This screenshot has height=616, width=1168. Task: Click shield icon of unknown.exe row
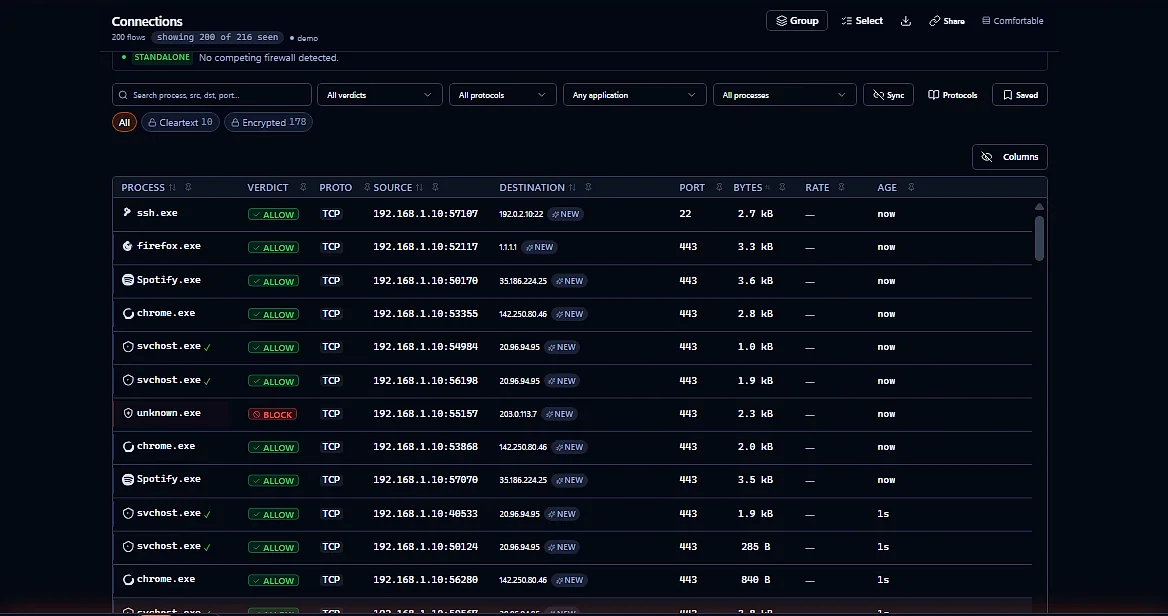pyautogui.click(x=127, y=413)
